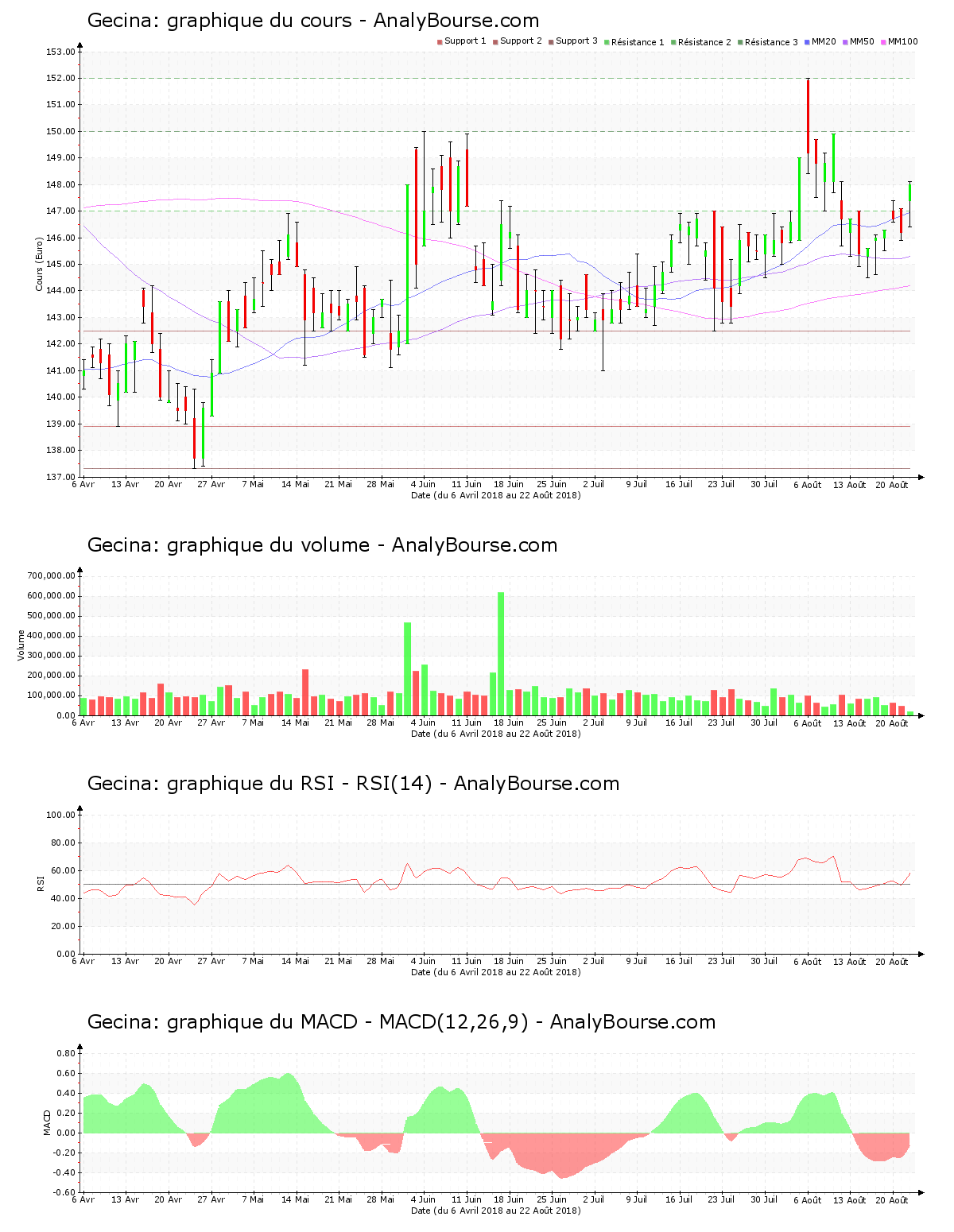The image size is (954, 1232).
Task: Click '4 Juin' date on price chart
Action: [x=423, y=484]
